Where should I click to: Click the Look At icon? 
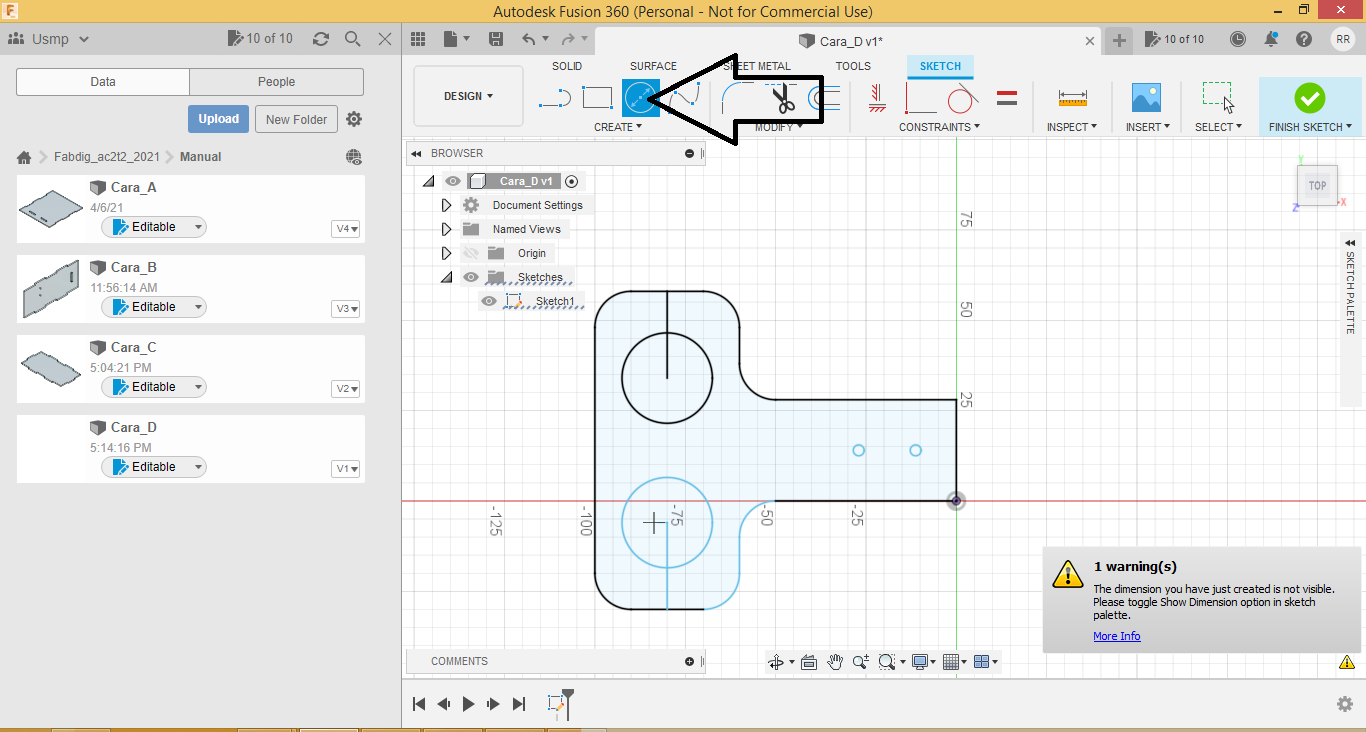(x=809, y=661)
